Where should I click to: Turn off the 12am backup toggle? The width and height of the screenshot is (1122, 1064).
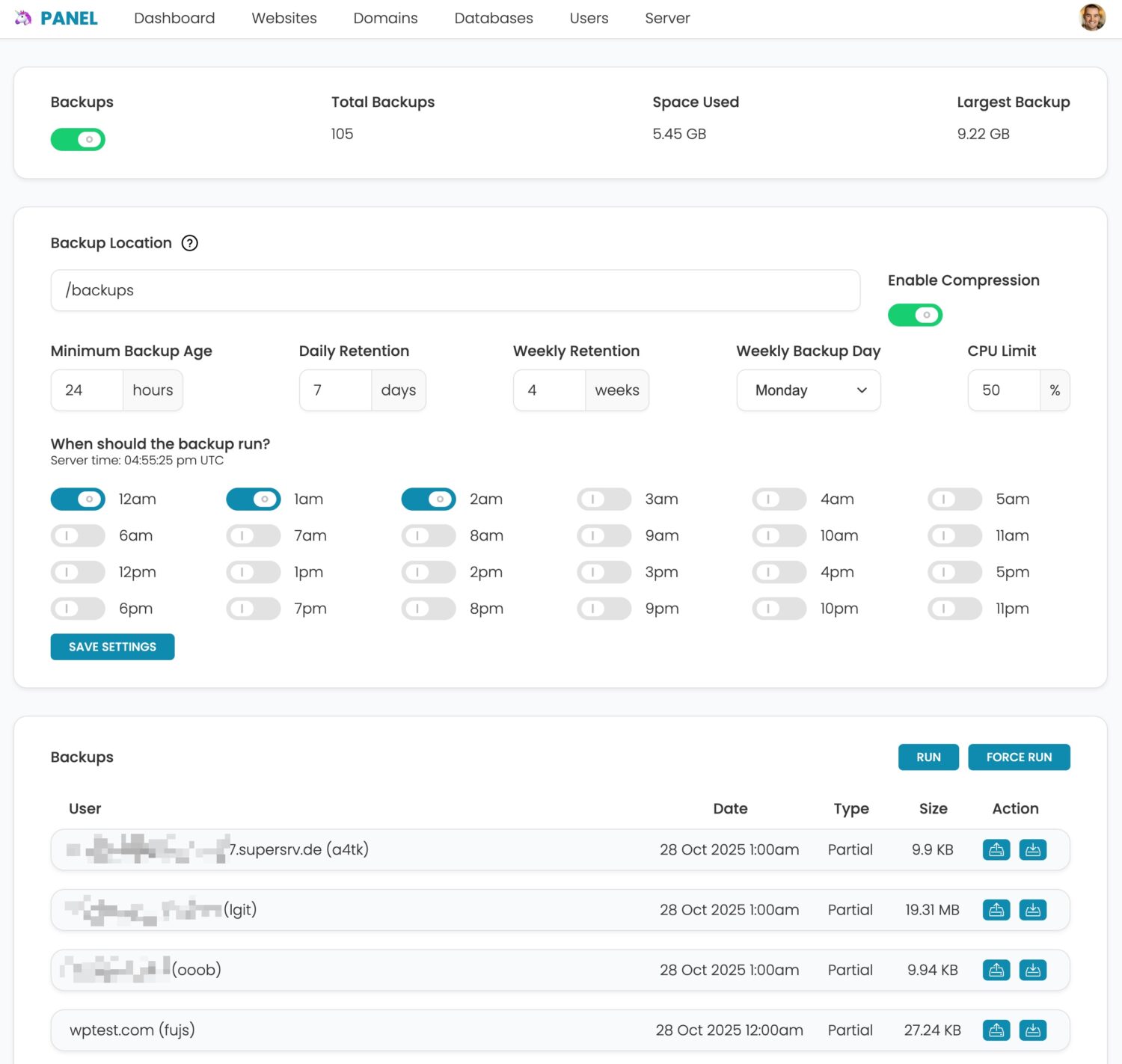click(78, 499)
